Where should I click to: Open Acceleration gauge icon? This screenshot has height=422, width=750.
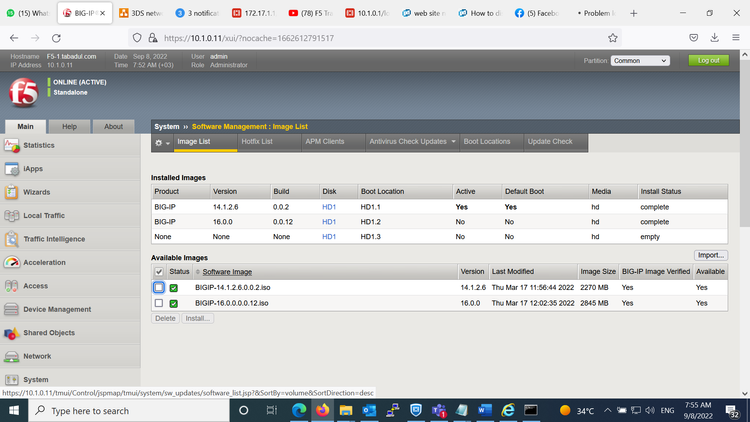pyautogui.click(x=11, y=263)
